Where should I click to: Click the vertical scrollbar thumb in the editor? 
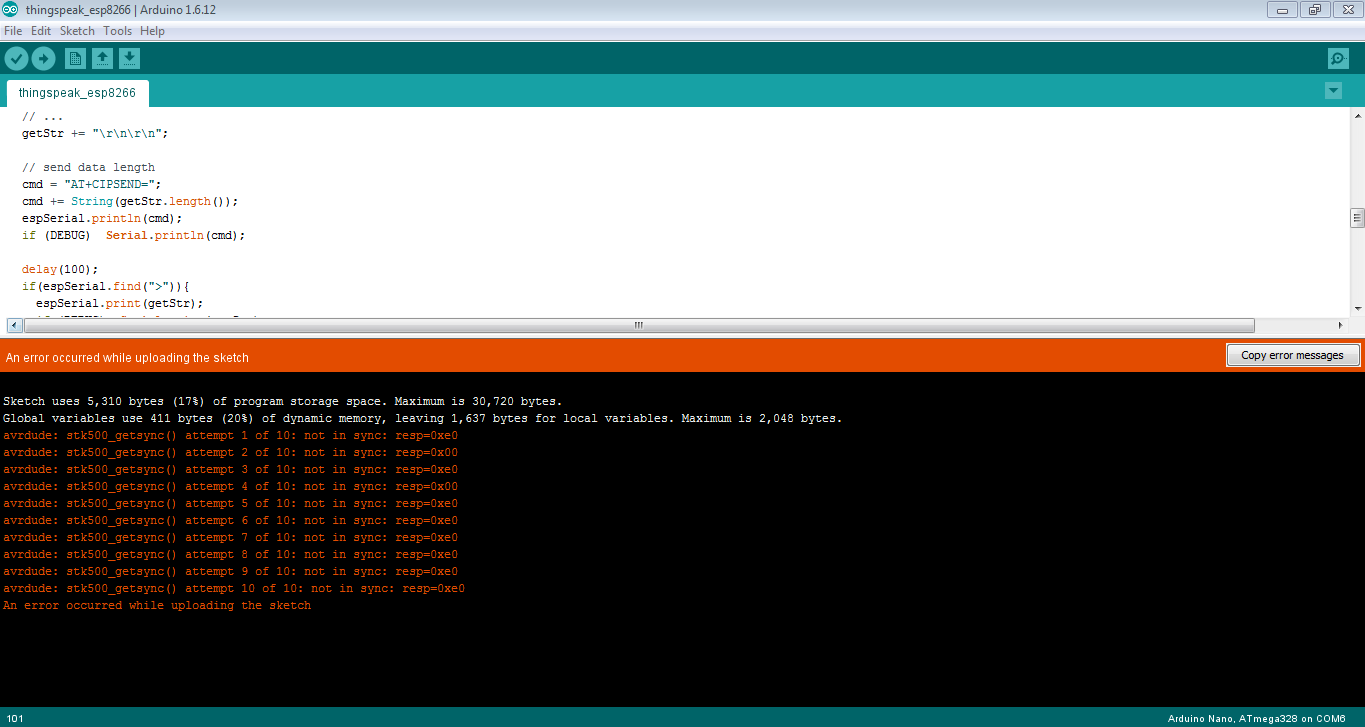click(1357, 218)
